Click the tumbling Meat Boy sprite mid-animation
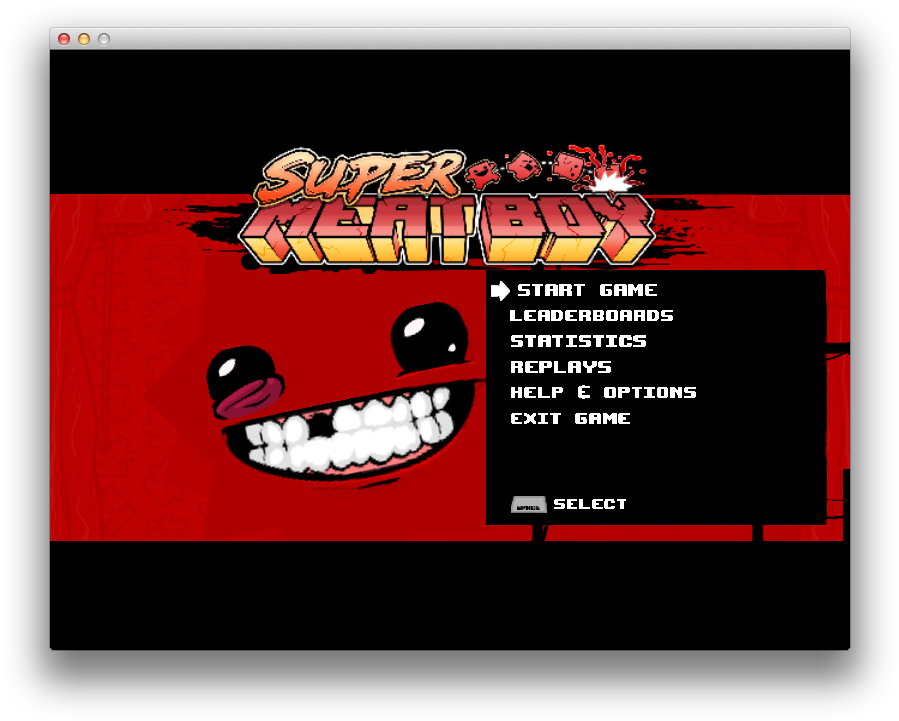The width and height of the screenshot is (899, 721). 524,166
